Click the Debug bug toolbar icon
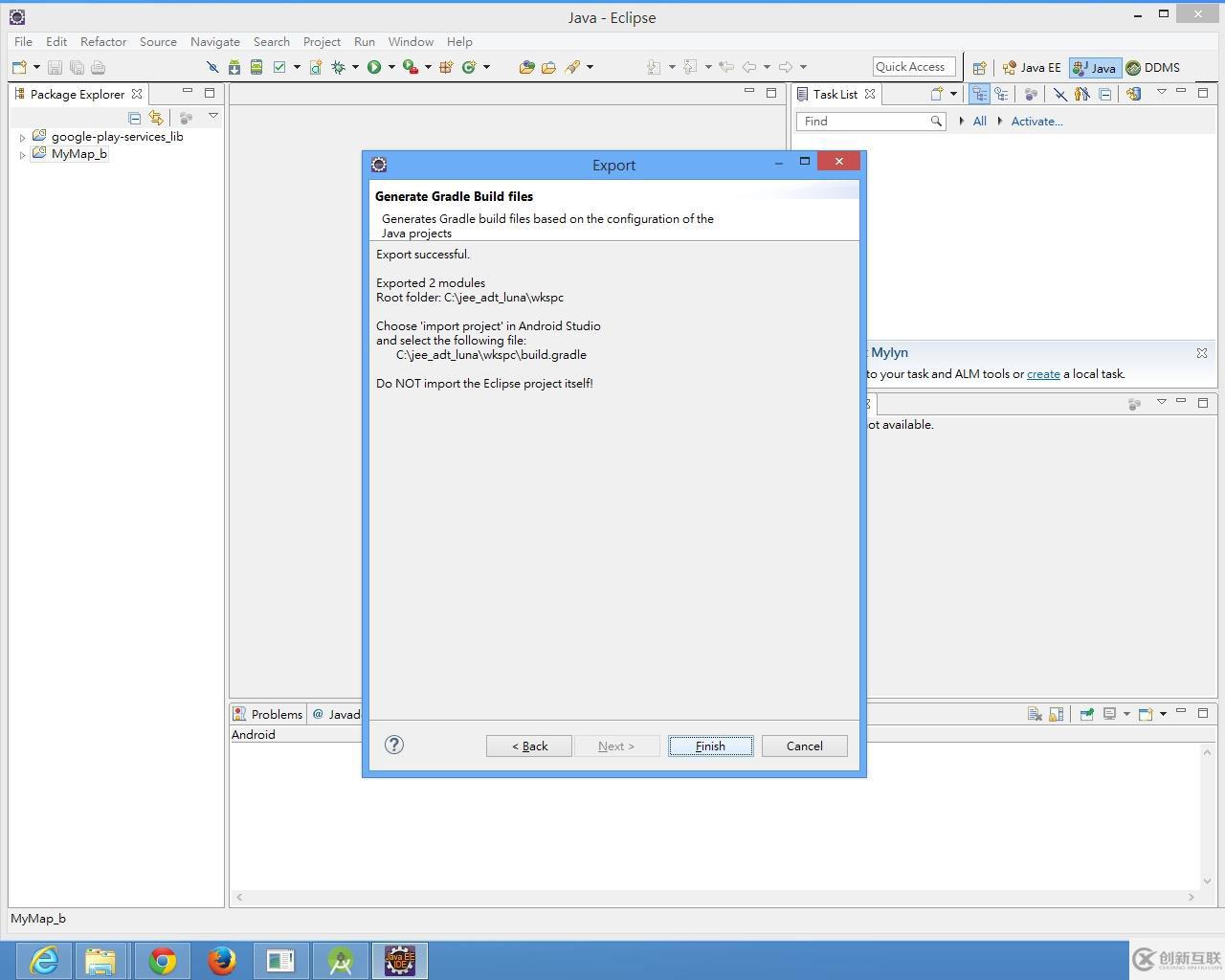Viewport: 1225px width, 980px height. [x=338, y=67]
